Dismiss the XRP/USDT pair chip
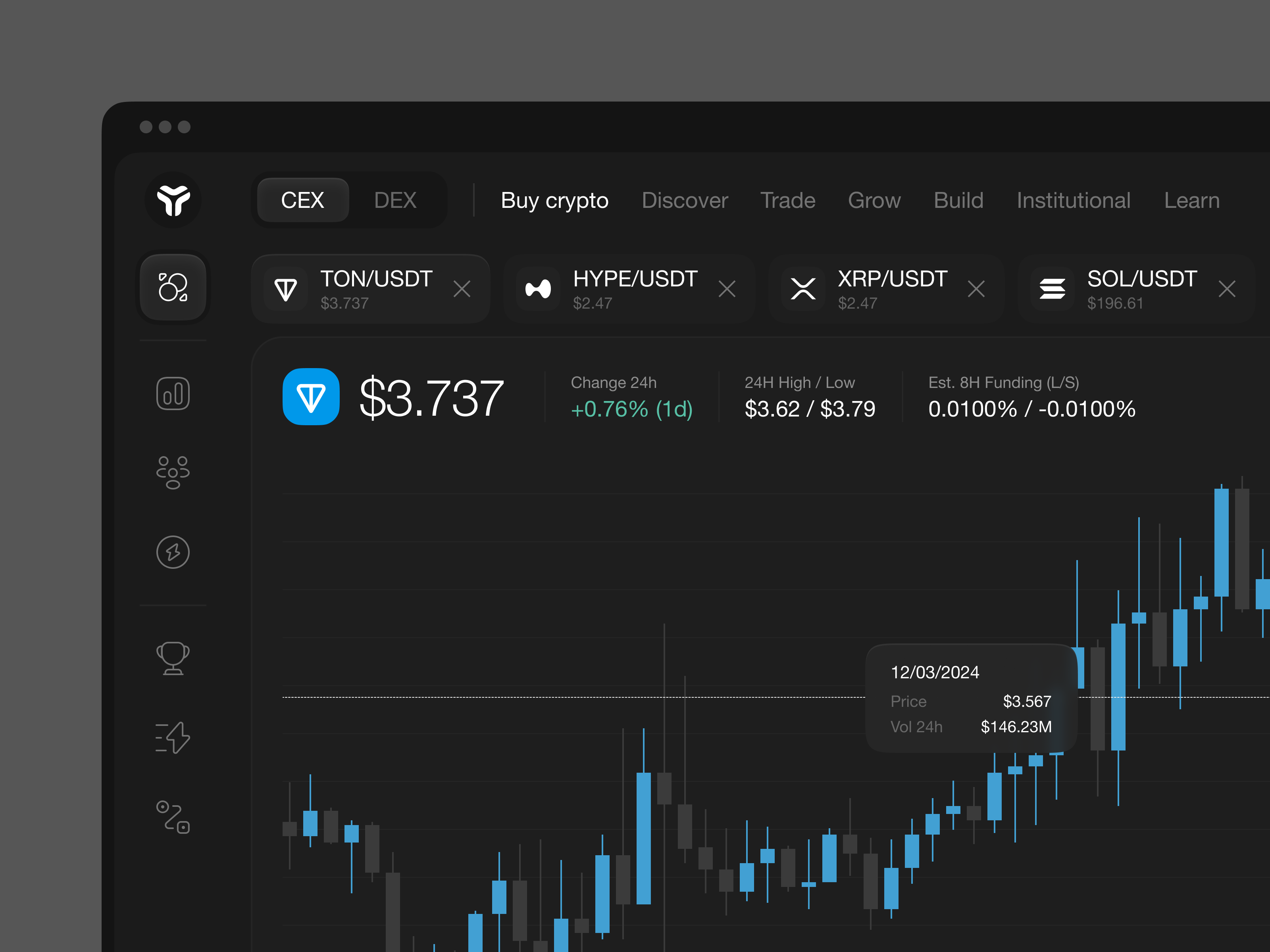Image resolution: width=1270 pixels, height=952 pixels. tap(976, 289)
